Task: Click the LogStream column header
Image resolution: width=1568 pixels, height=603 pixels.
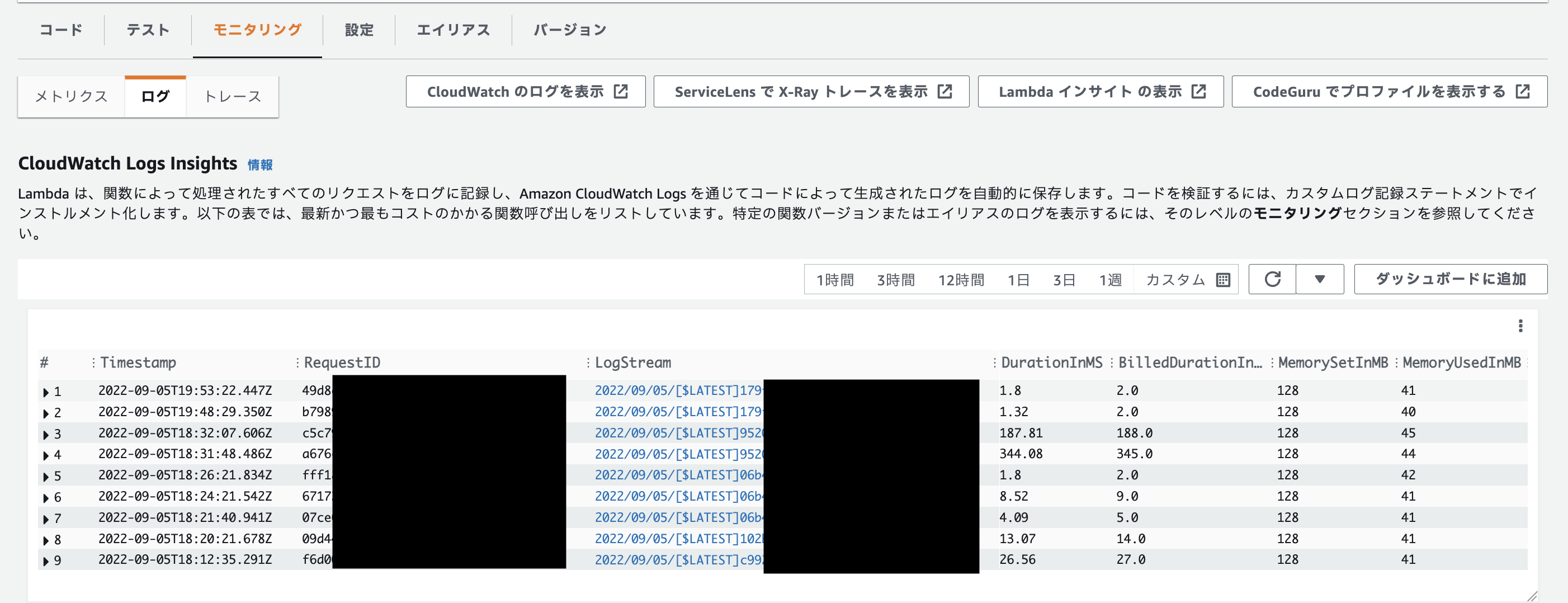Action: [x=633, y=363]
